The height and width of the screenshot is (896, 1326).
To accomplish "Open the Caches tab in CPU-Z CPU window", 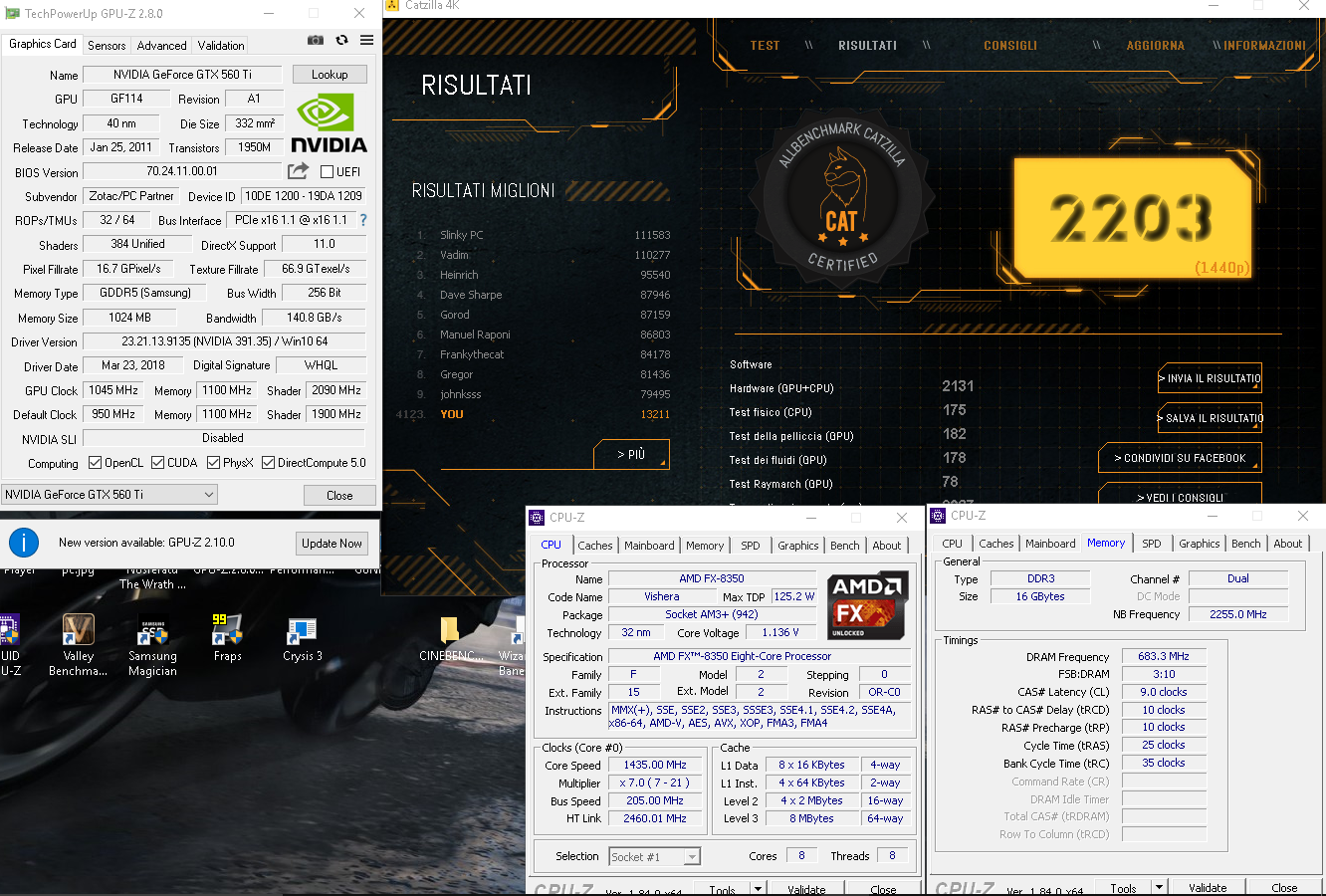I will click(x=595, y=546).
